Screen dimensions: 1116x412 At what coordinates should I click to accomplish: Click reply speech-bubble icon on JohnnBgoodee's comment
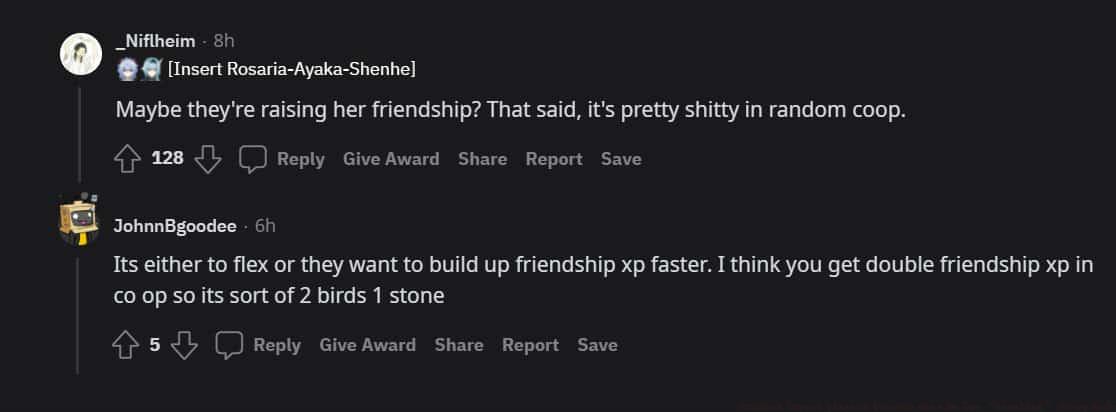(230, 345)
